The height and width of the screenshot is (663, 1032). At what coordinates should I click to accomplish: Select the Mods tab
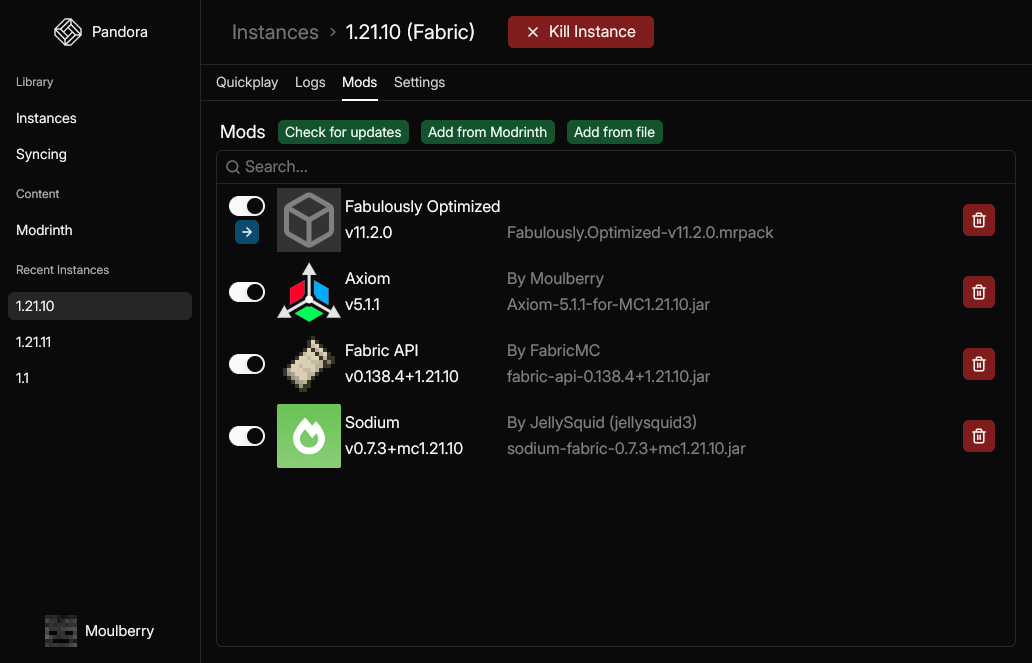click(x=359, y=82)
